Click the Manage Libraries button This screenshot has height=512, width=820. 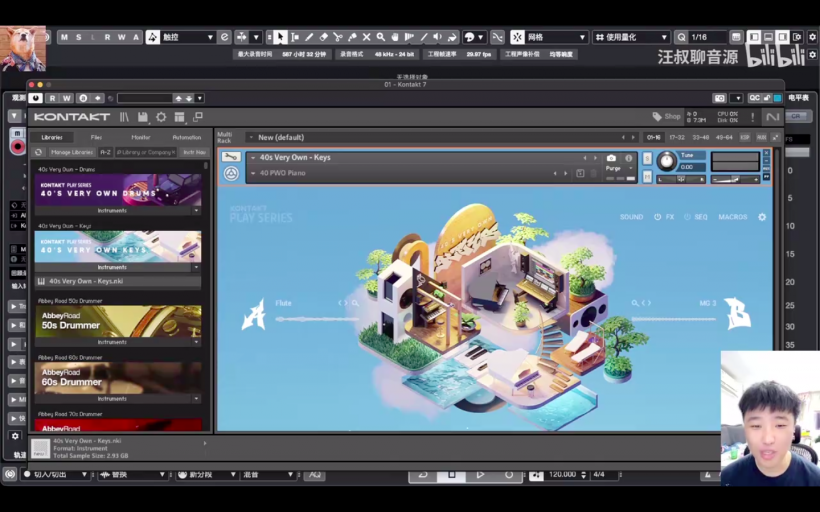tap(72, 152)
